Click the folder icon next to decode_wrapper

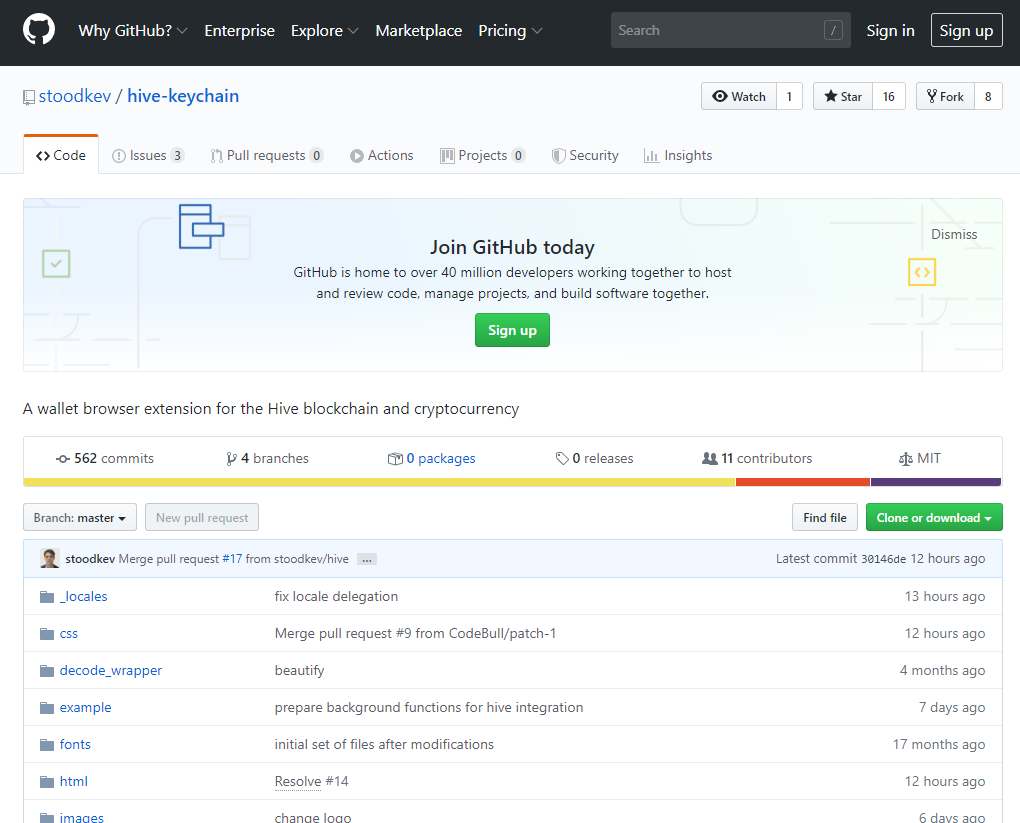[47, 671]
